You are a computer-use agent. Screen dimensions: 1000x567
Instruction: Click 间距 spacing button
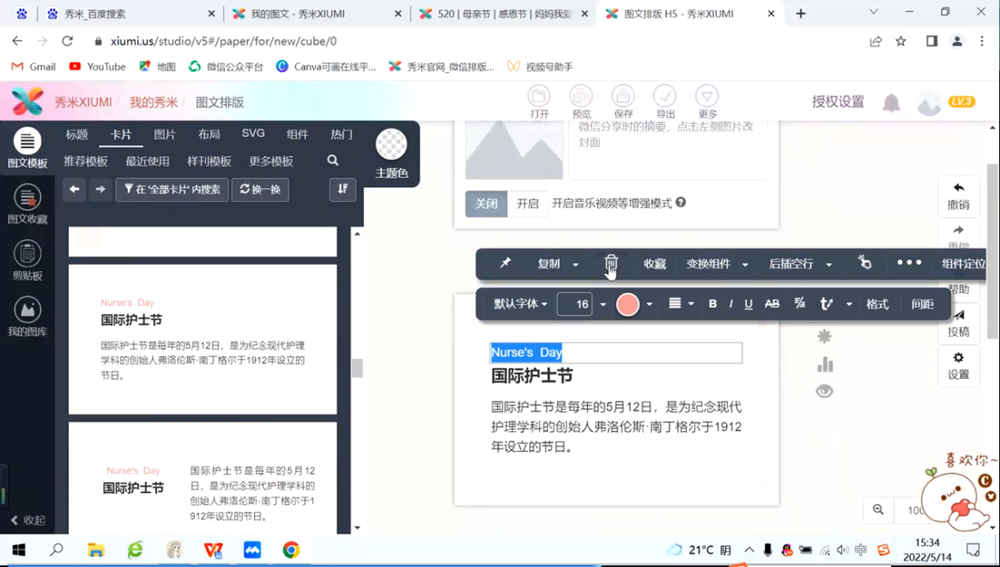tap(922, 304)
